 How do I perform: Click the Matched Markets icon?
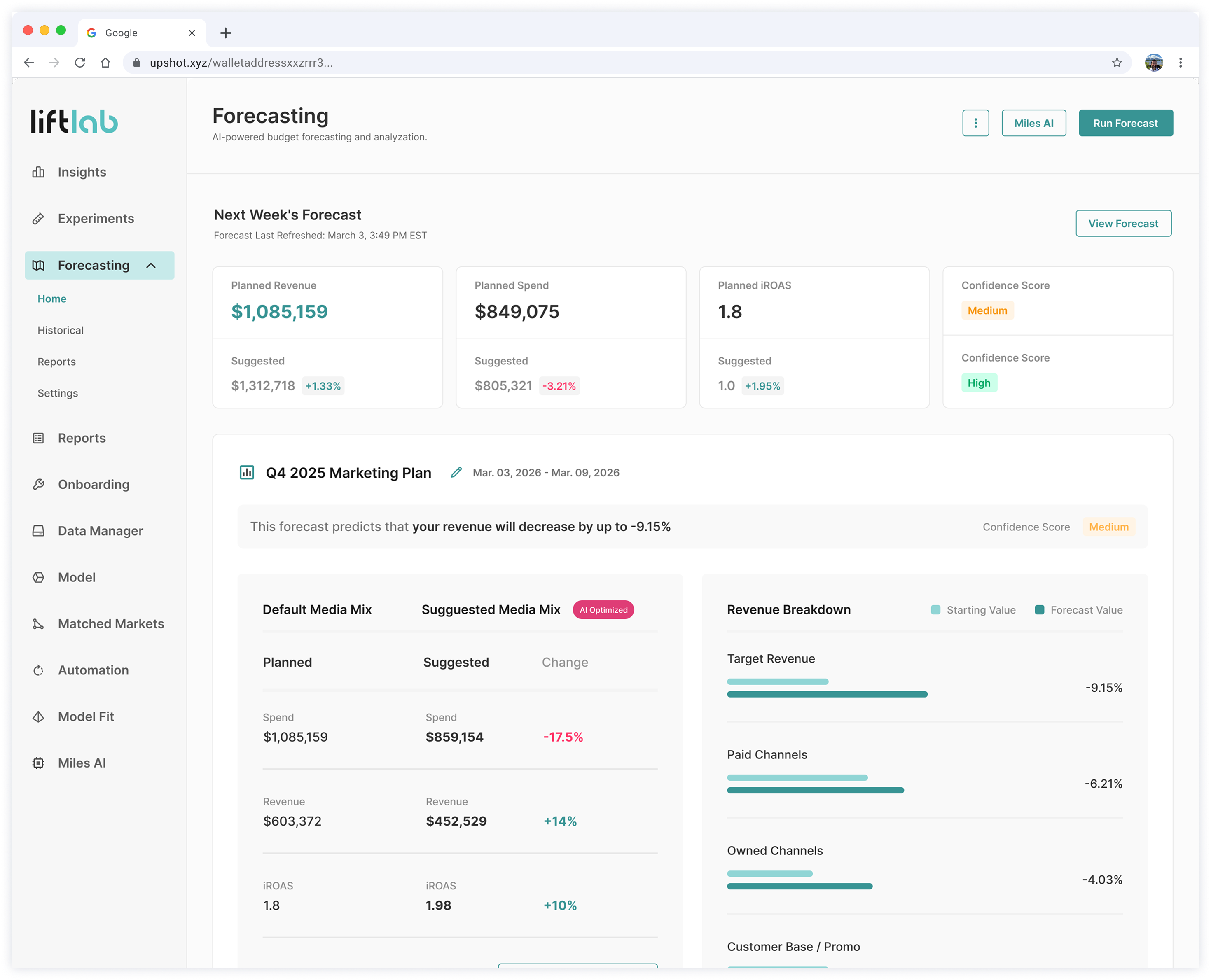pyautogui.click(x=38, y=624)
